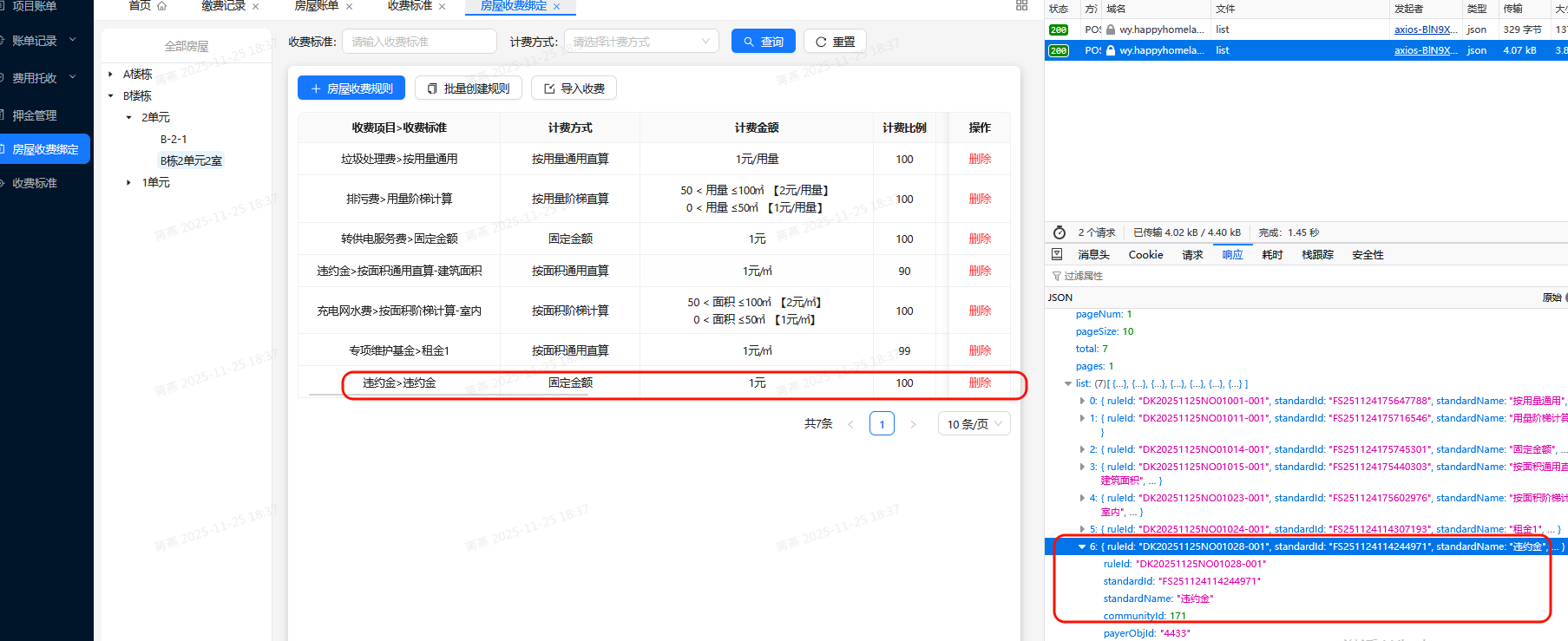The width and height of the screenshot is (1568, 641).
Task: Click the filter funnel icon near 过滤属性
Action: [x=1057, y=276]
